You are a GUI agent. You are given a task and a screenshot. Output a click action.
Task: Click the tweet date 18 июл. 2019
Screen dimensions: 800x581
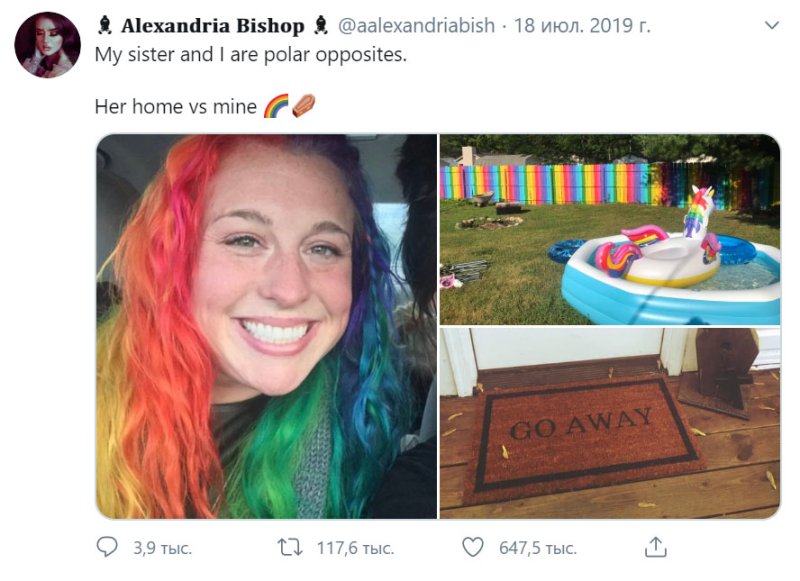pos(582,26)
